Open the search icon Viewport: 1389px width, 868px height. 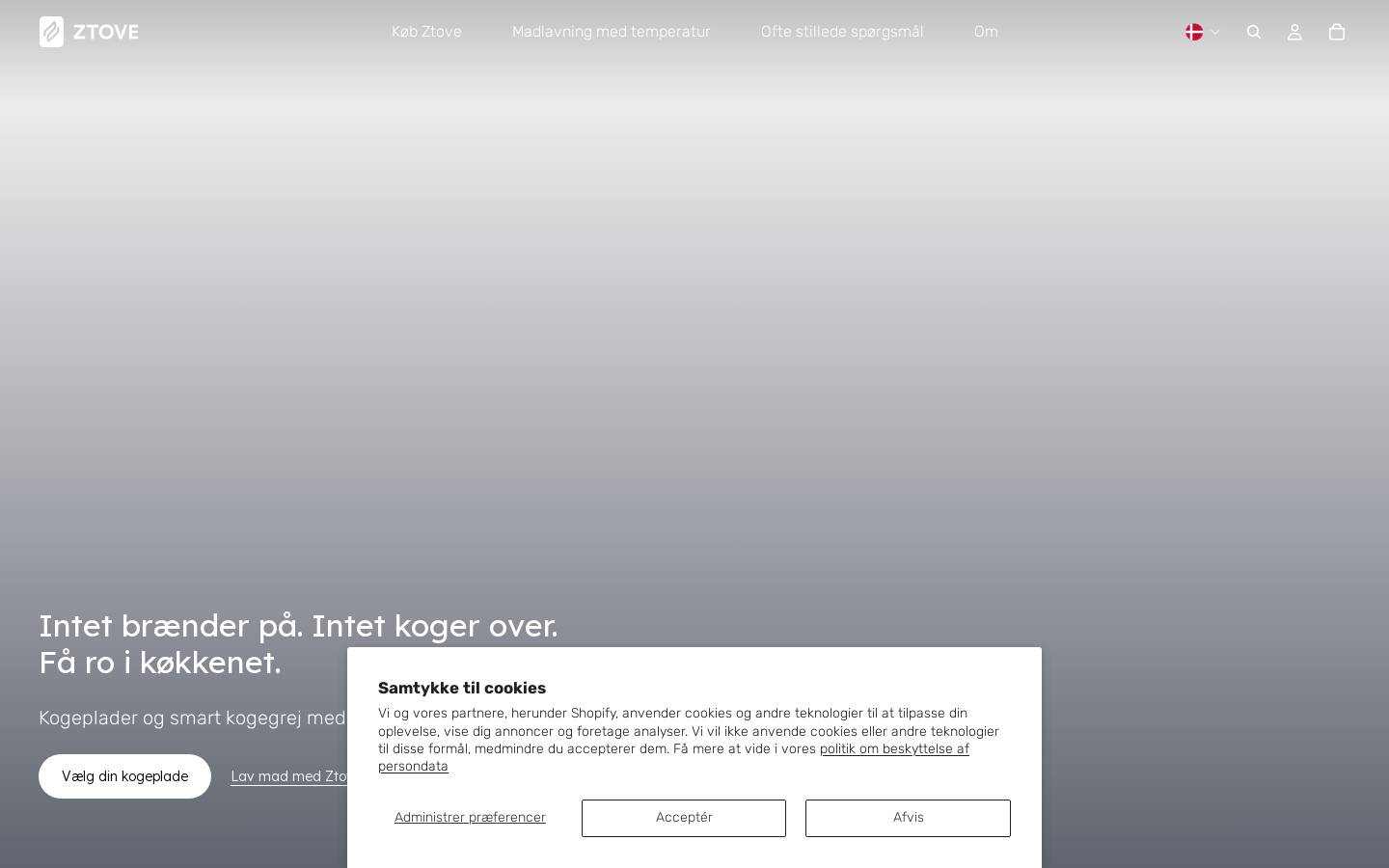click(1254, 32)
